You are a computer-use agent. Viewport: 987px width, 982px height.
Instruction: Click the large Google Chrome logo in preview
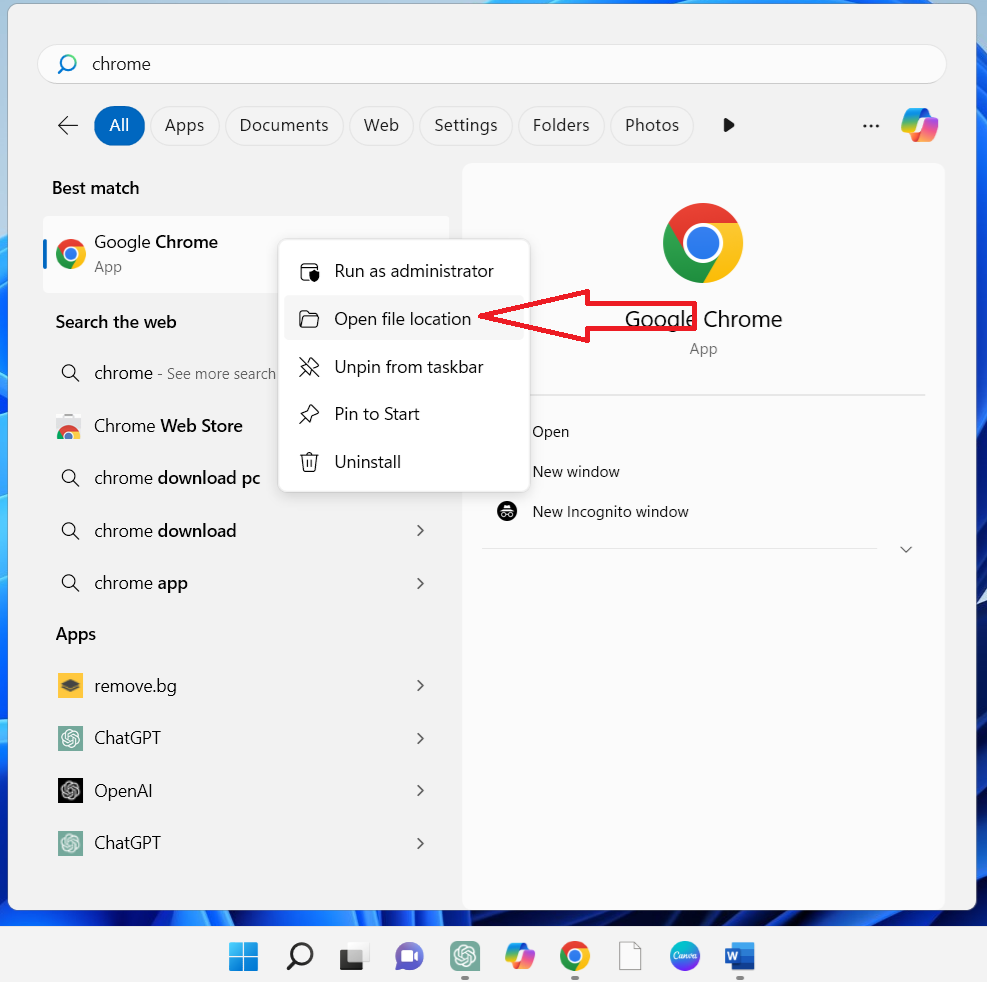coord(702,243)
